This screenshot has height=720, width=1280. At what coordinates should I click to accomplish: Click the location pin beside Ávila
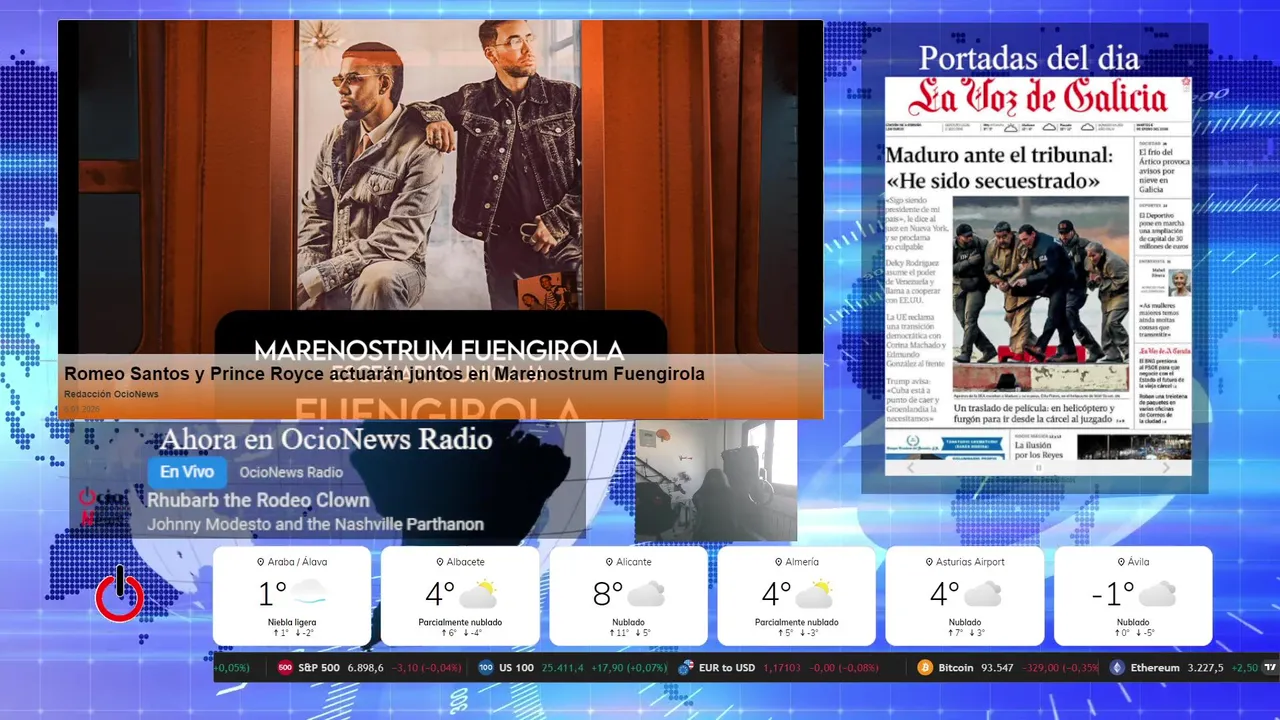tap(1120, 562)
